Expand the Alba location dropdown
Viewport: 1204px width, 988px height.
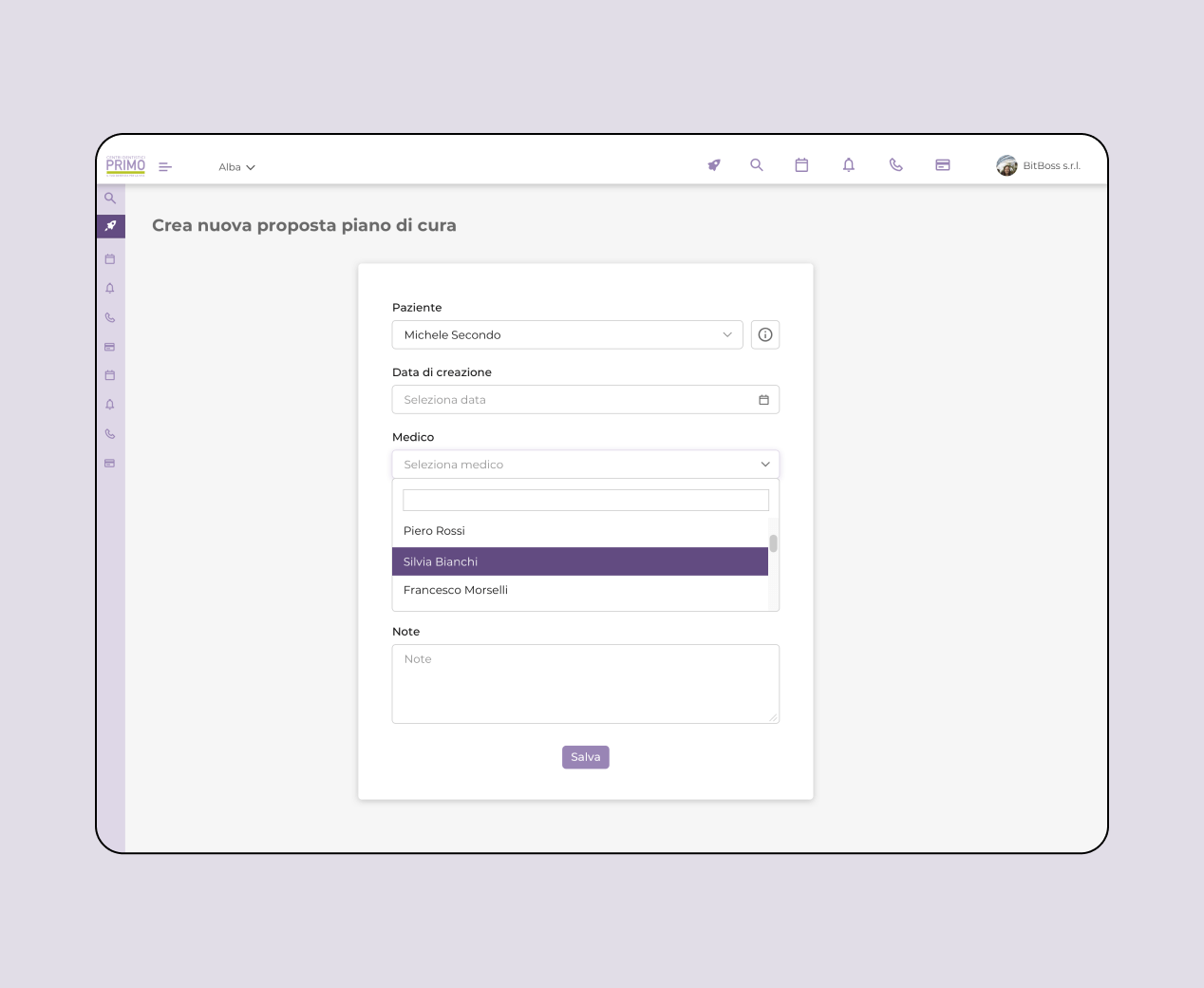(x=236, y=167)
